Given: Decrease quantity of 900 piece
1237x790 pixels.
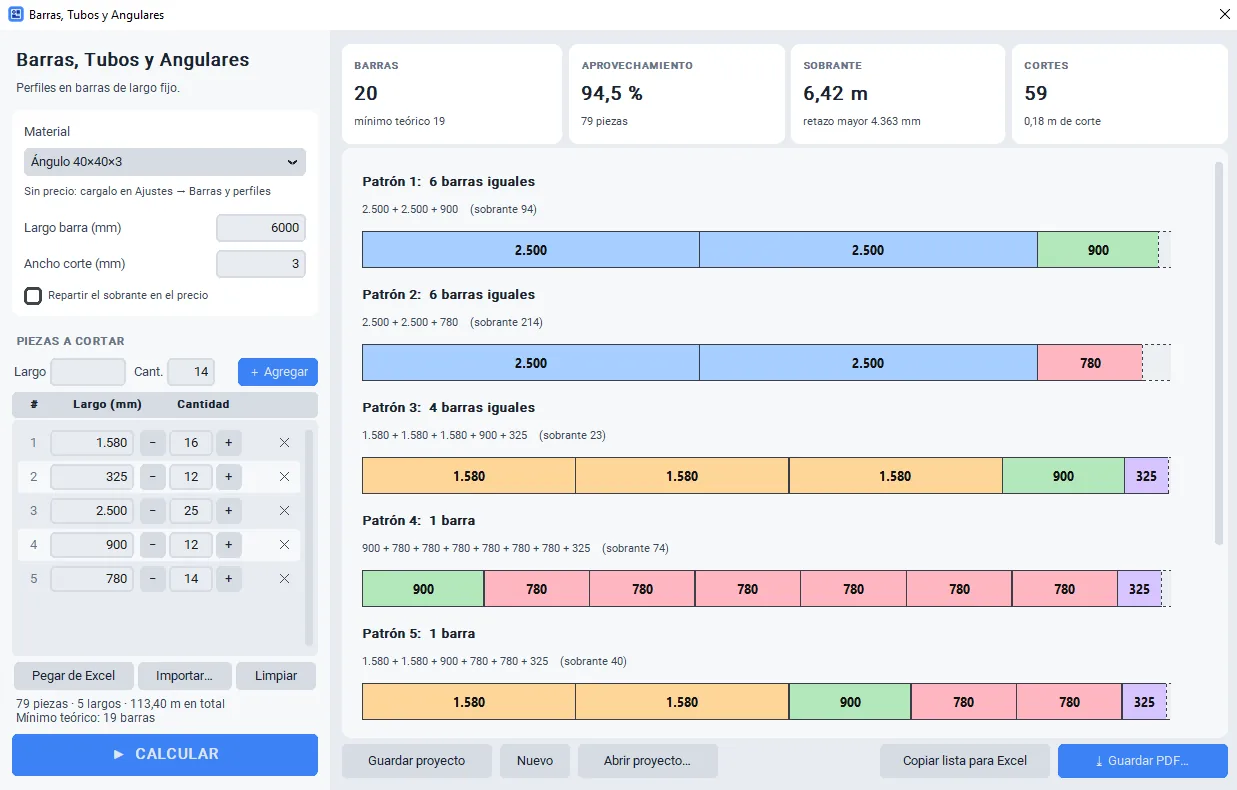Looking at the screenshot, I should click(x=152, y=545).
